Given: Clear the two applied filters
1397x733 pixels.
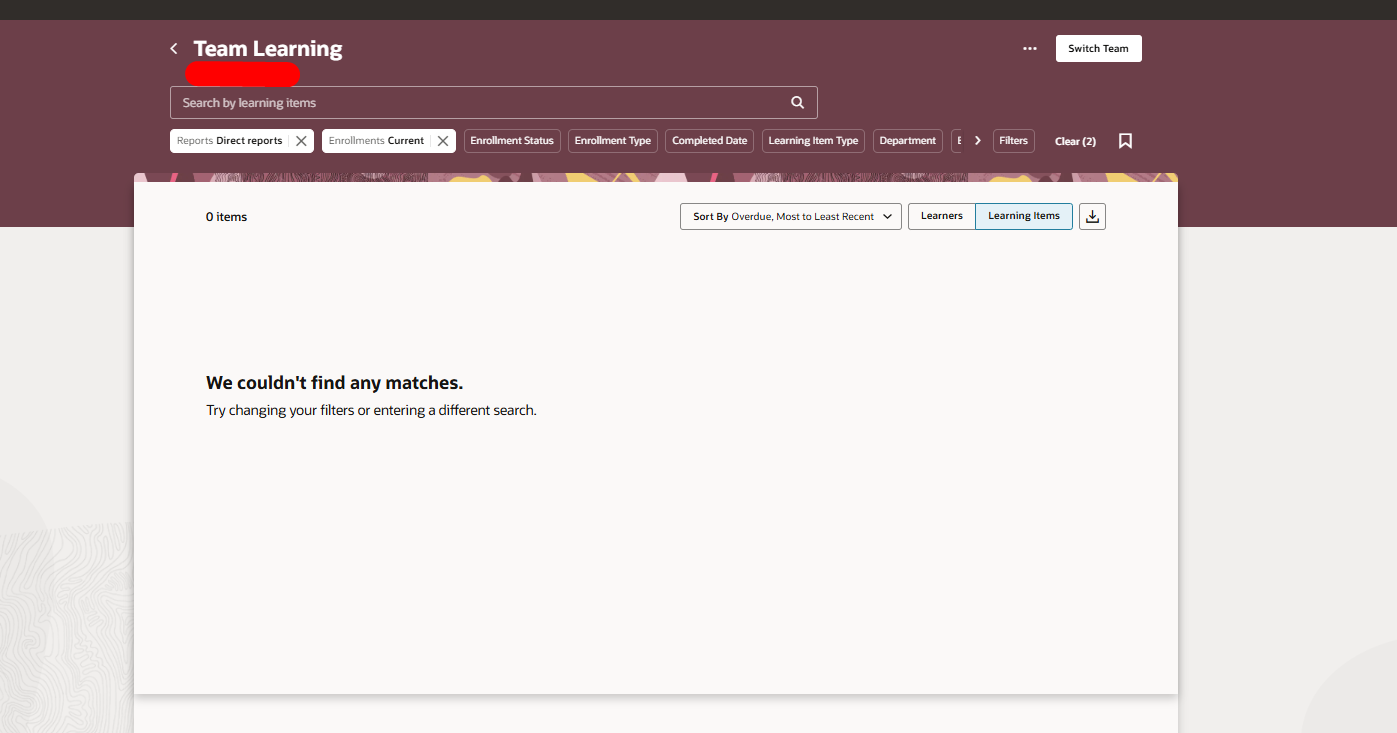Looking at the screenshot, I should click(1075, 141).
